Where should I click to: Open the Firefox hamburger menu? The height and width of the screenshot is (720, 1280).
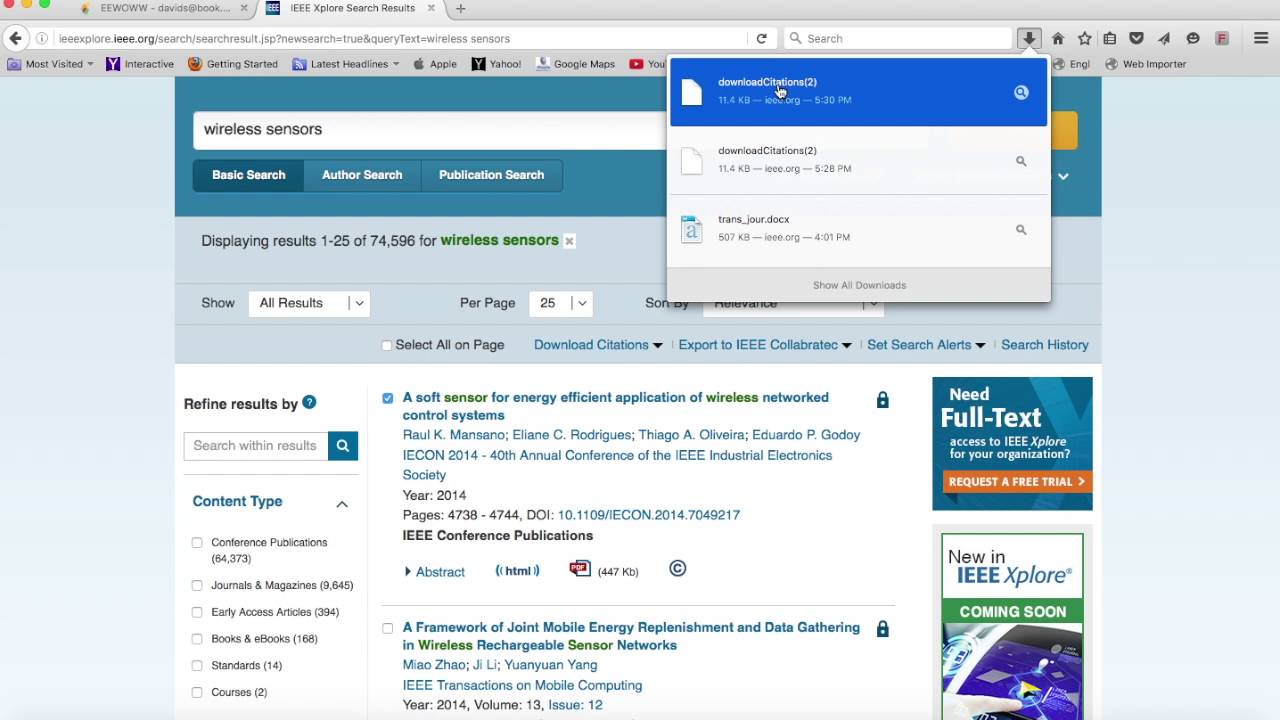[x=1261, y=38]
